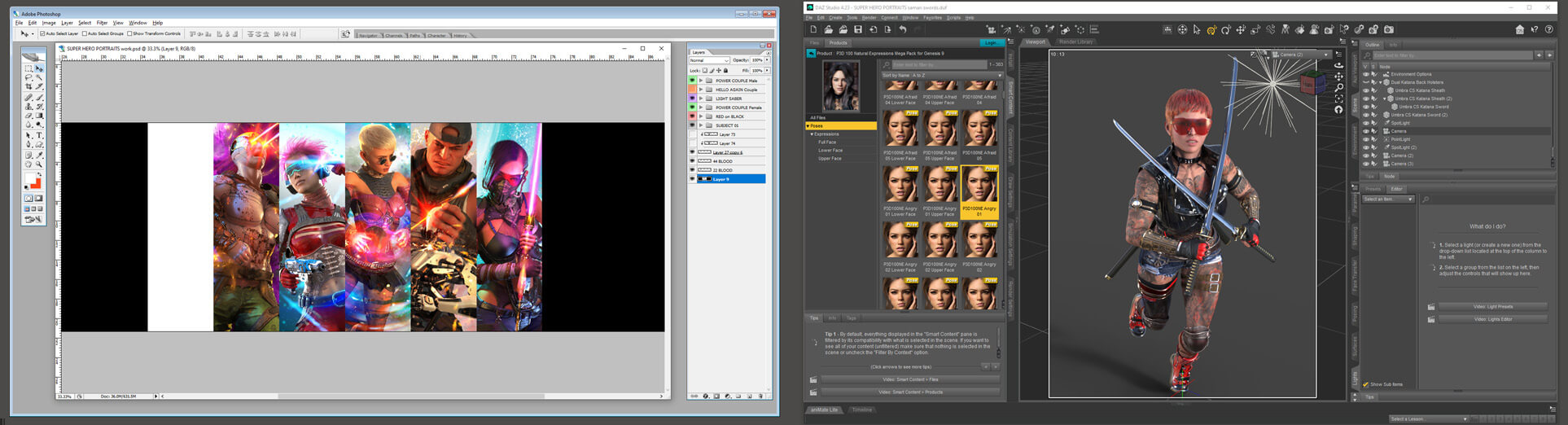
Task: Expand the LIGHT SABER layer group
Action: pos(701,99)
